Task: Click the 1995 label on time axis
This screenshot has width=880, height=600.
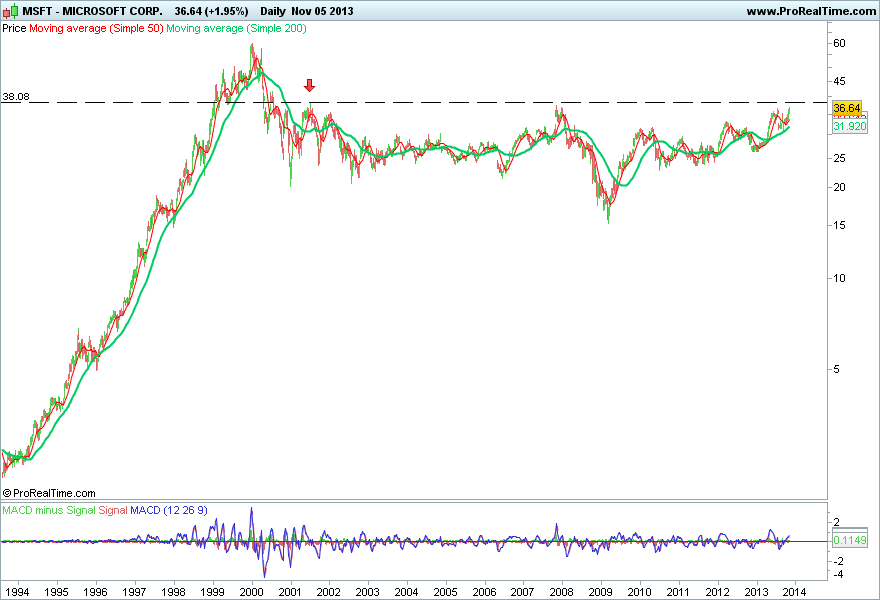Action: coord(56,592)
